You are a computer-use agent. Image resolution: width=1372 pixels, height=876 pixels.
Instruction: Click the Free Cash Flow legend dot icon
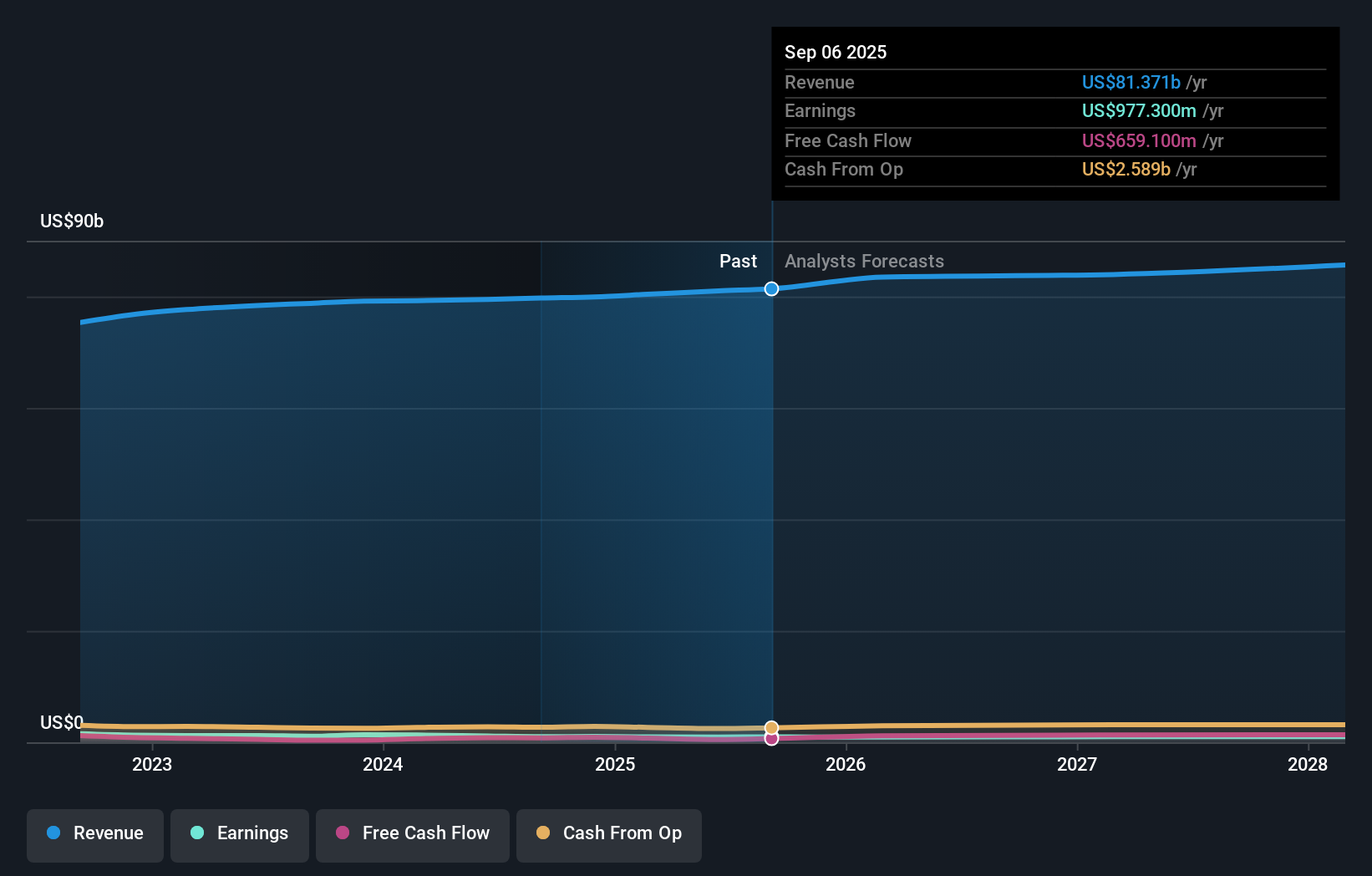click(343, 833)
